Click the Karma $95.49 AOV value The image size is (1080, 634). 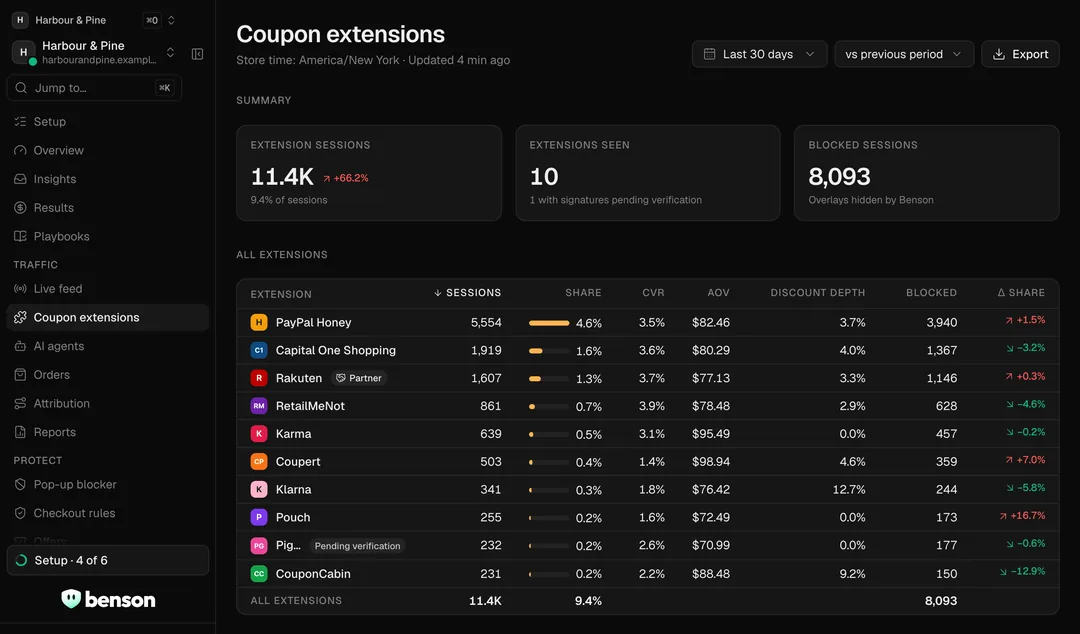click(711, 433)
